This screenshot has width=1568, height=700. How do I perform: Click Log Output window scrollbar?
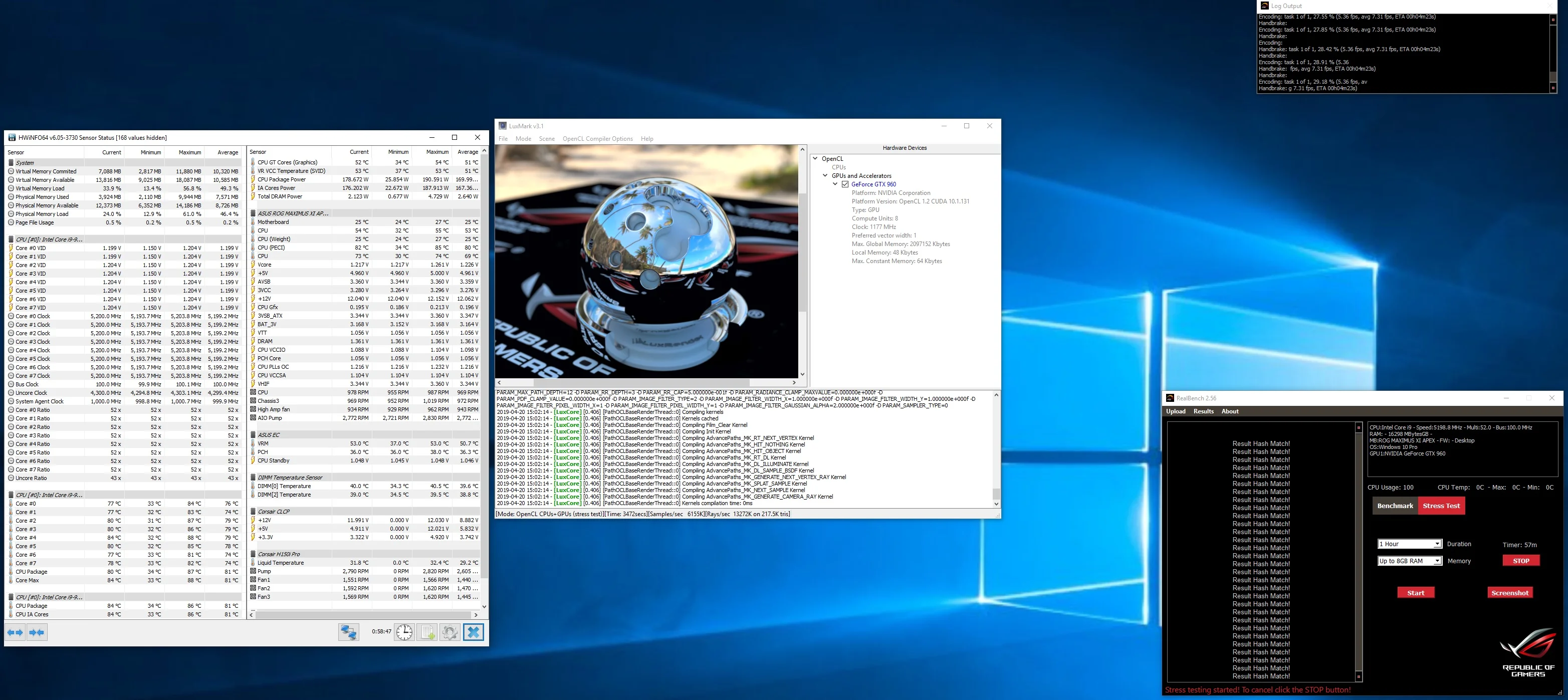pyautogui.click(x=1553, y=53)
